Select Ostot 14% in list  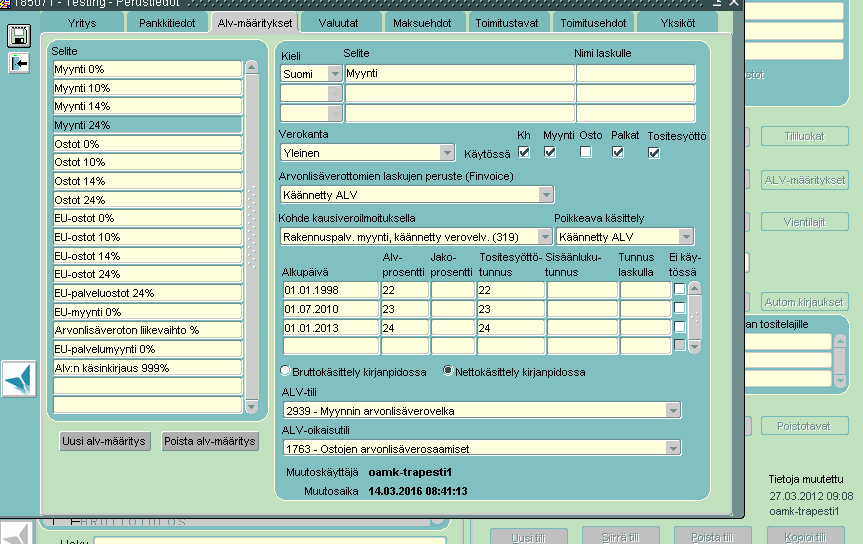click(x=148, y=181)
